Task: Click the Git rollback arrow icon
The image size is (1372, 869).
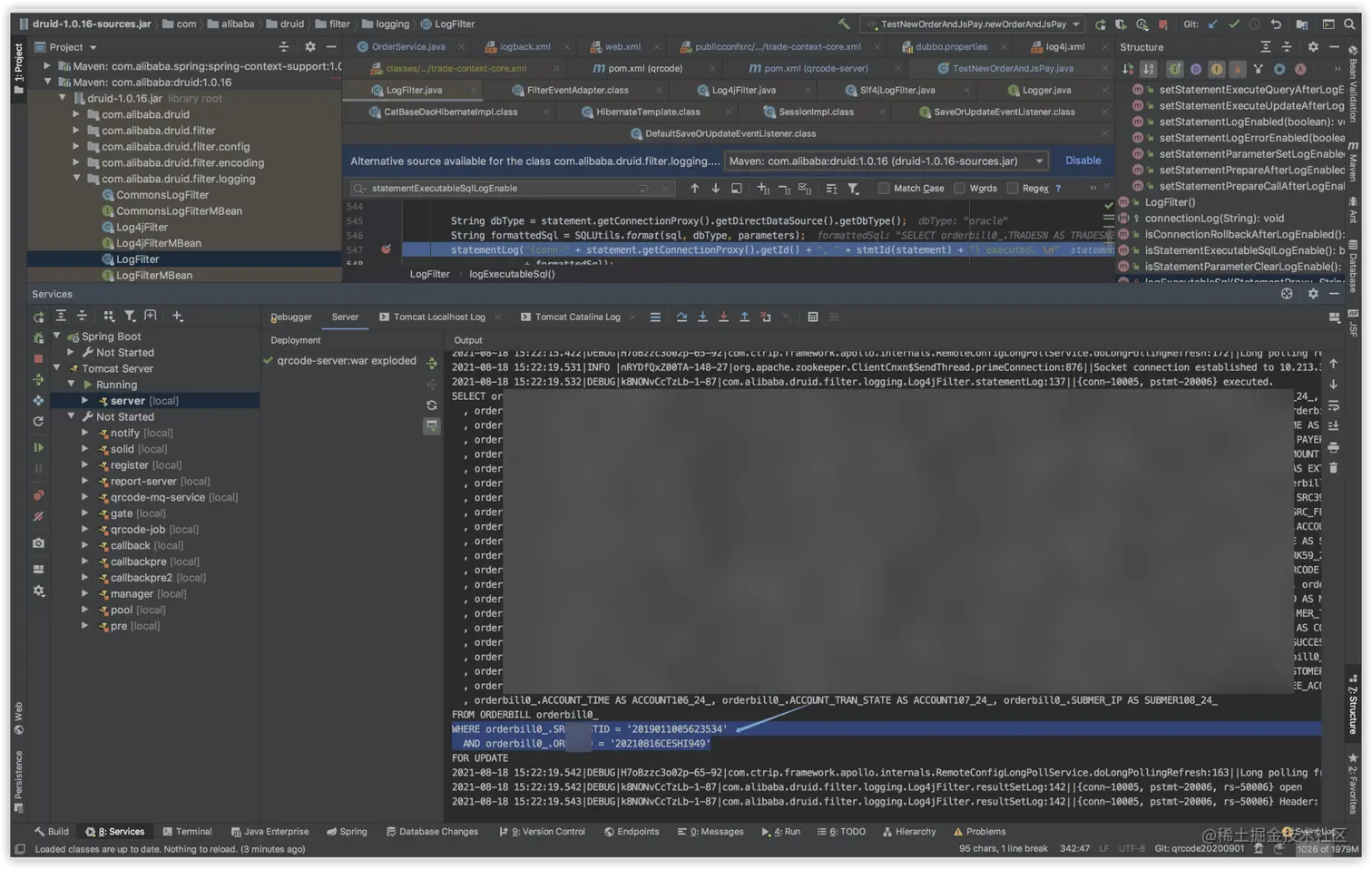Action: tap(1276, 24)
